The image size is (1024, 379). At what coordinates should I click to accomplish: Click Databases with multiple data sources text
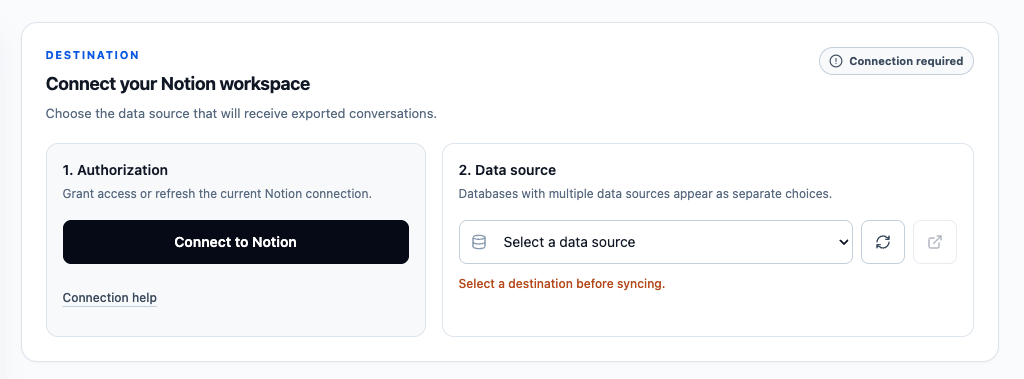(645, 194)
